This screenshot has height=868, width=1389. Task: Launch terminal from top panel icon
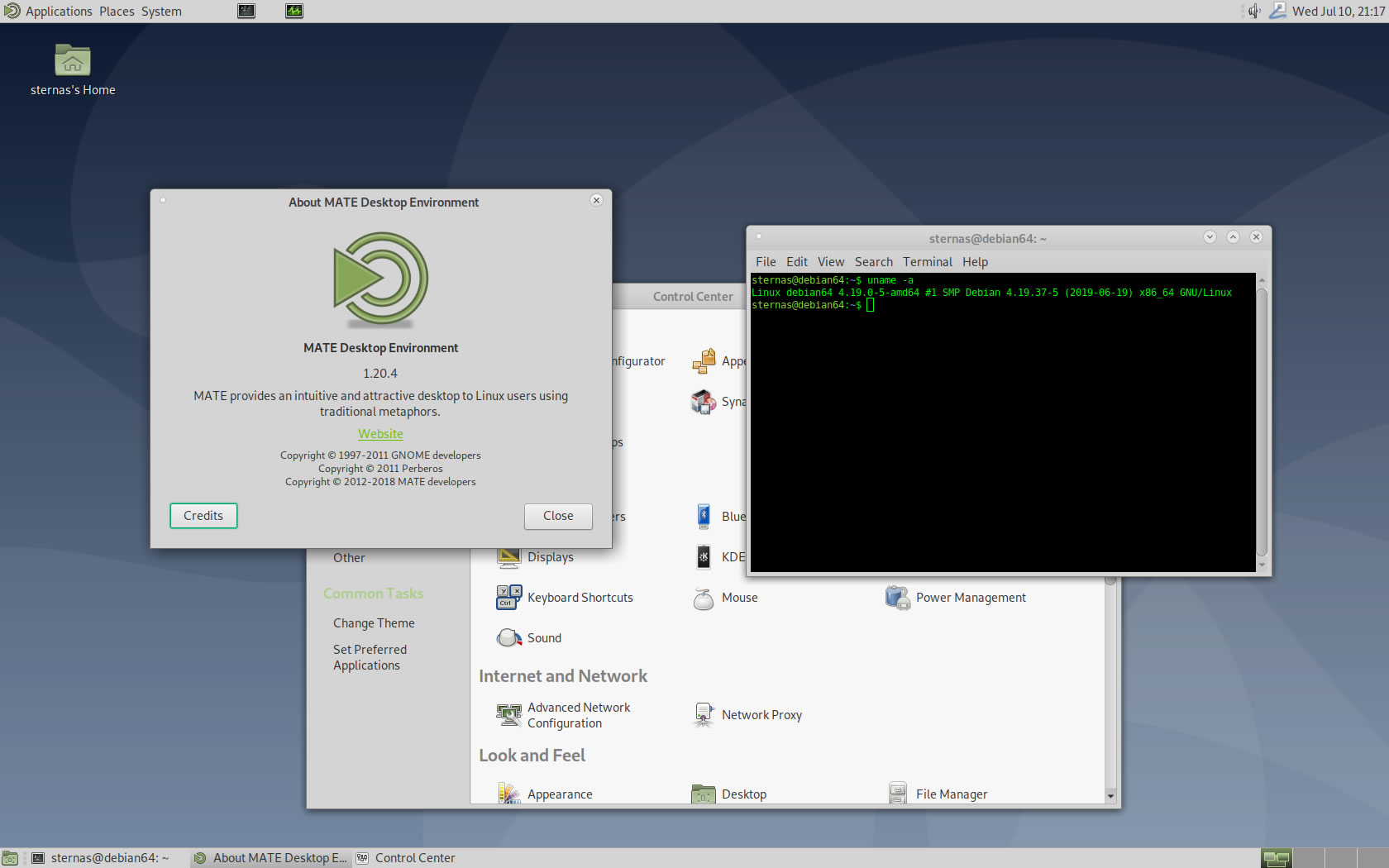[246, 11]
